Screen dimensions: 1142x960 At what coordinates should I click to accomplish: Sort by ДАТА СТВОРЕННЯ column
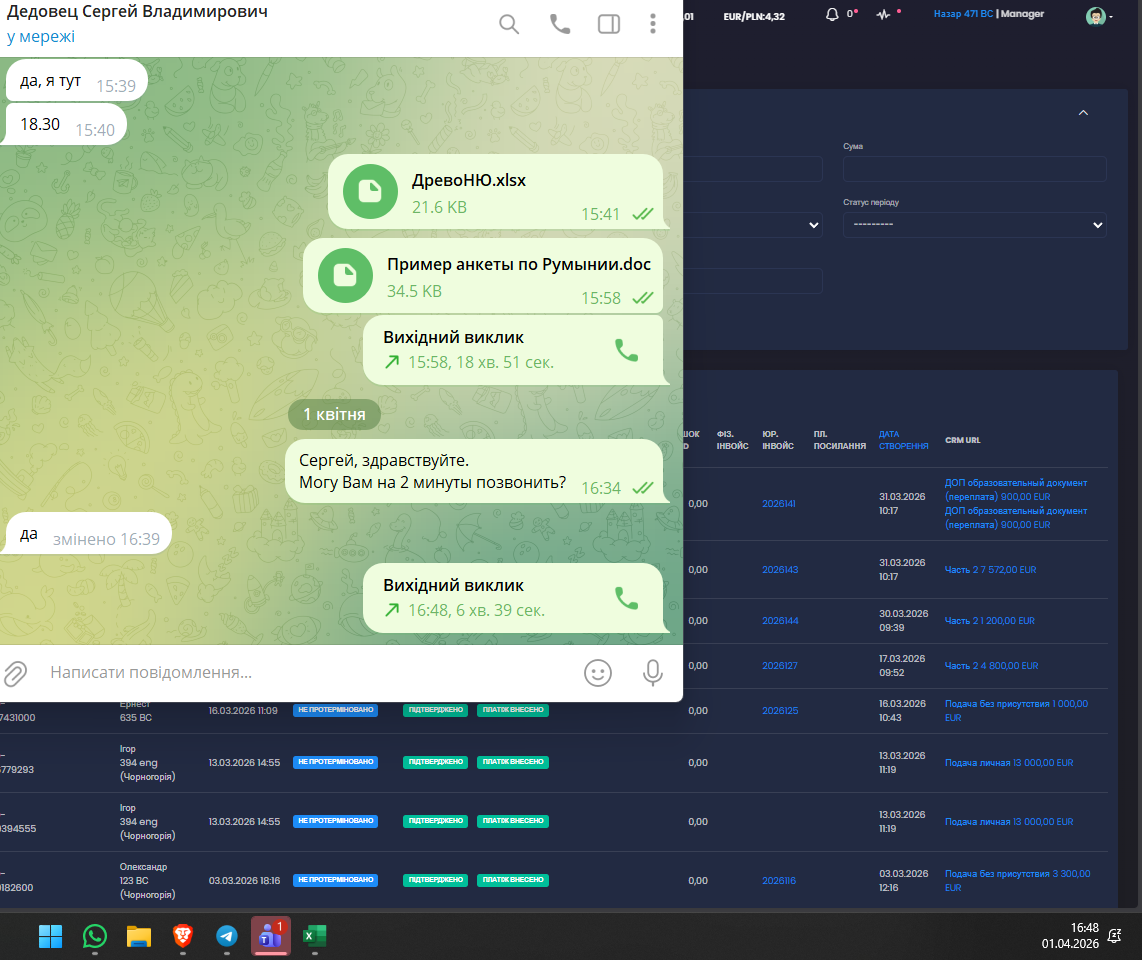pos(903,440)
